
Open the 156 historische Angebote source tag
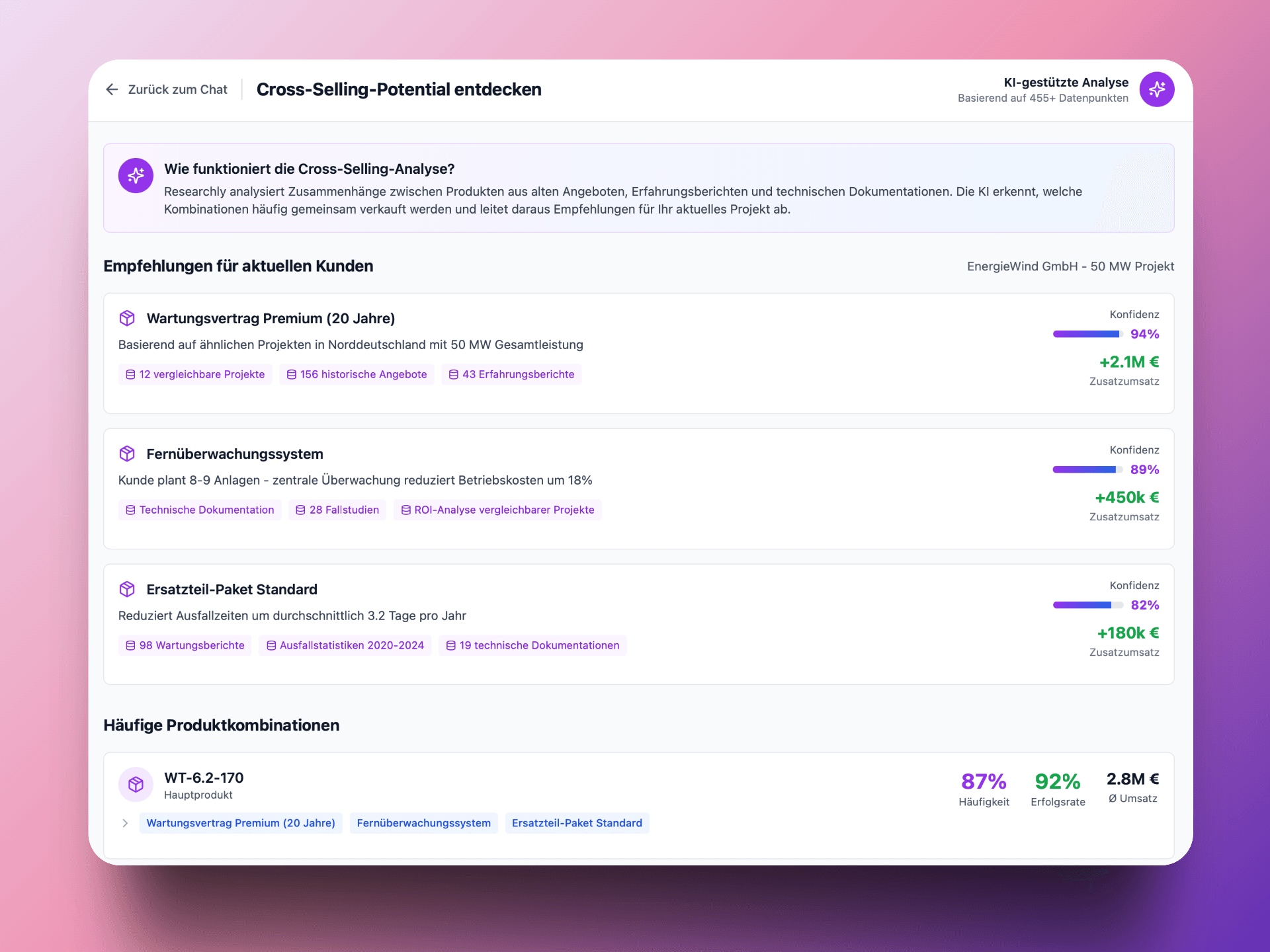pos(357,374)
